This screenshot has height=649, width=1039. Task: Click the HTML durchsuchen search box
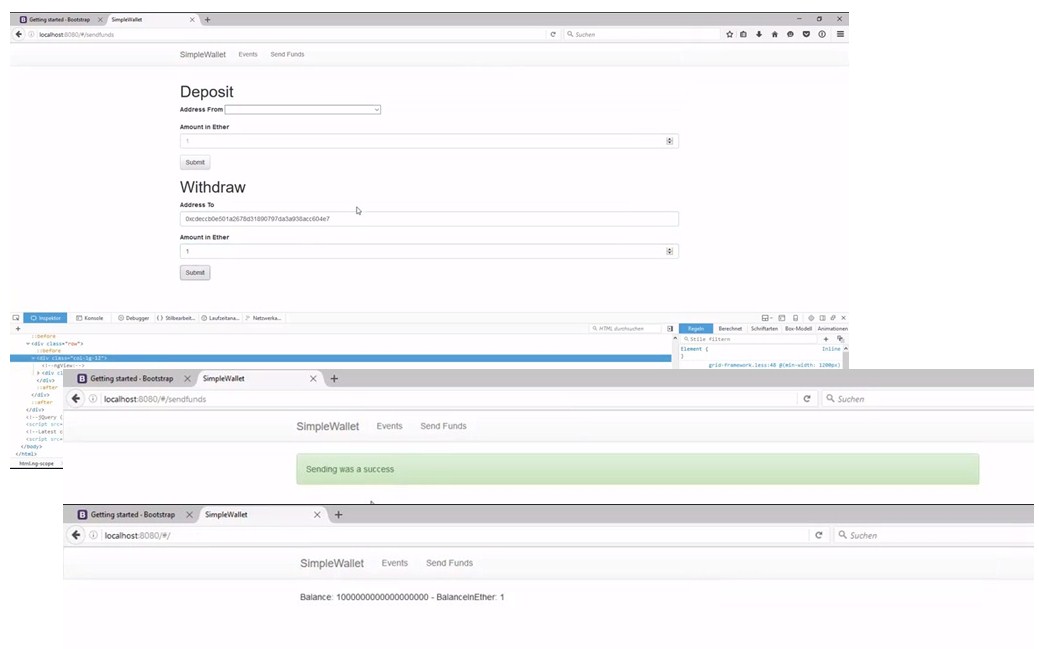click(x=626, y=329)
